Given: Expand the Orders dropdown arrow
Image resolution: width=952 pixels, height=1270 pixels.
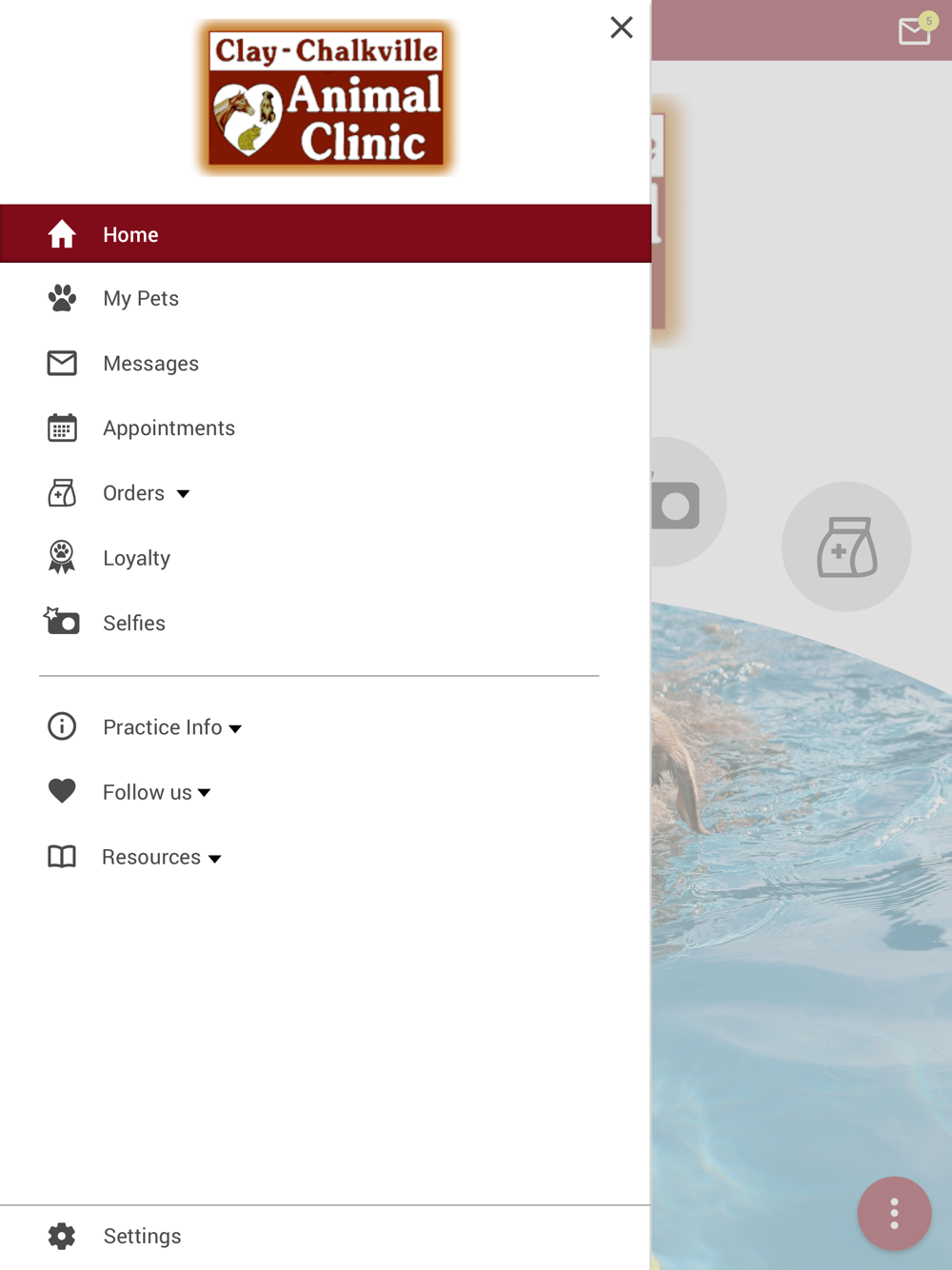Looking at the screenshot, I should 183,494.
